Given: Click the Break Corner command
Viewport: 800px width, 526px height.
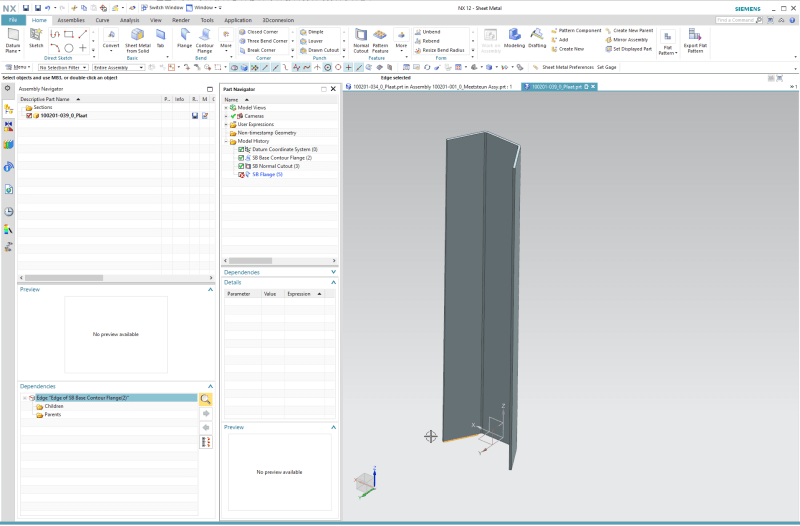Looking at the screenshot, I should click(258, 50).
